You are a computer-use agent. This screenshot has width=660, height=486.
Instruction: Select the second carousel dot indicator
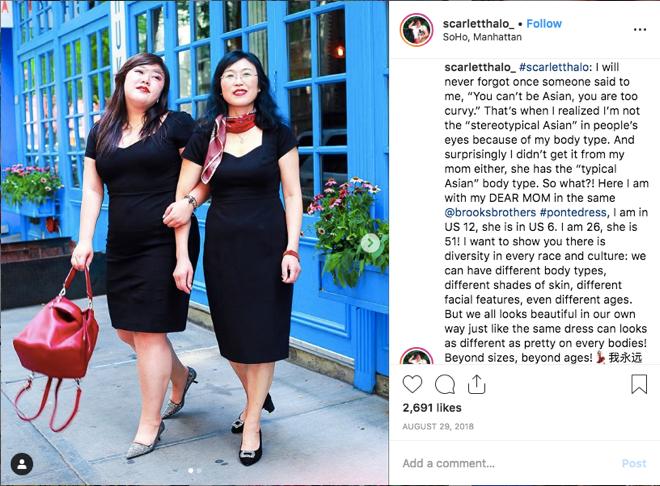[199, 471]
